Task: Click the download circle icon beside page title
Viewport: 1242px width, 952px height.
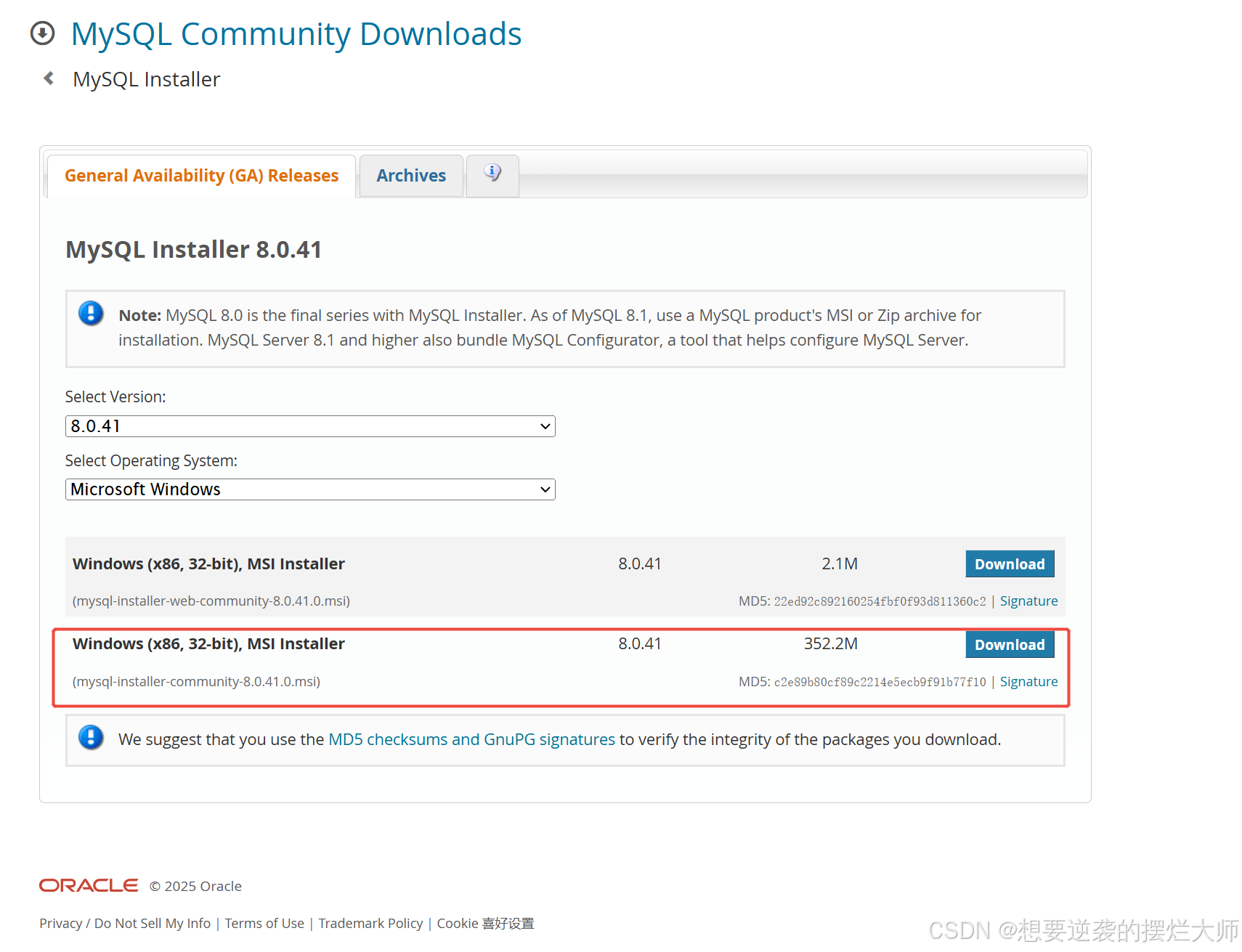Action: coord(43,33)
